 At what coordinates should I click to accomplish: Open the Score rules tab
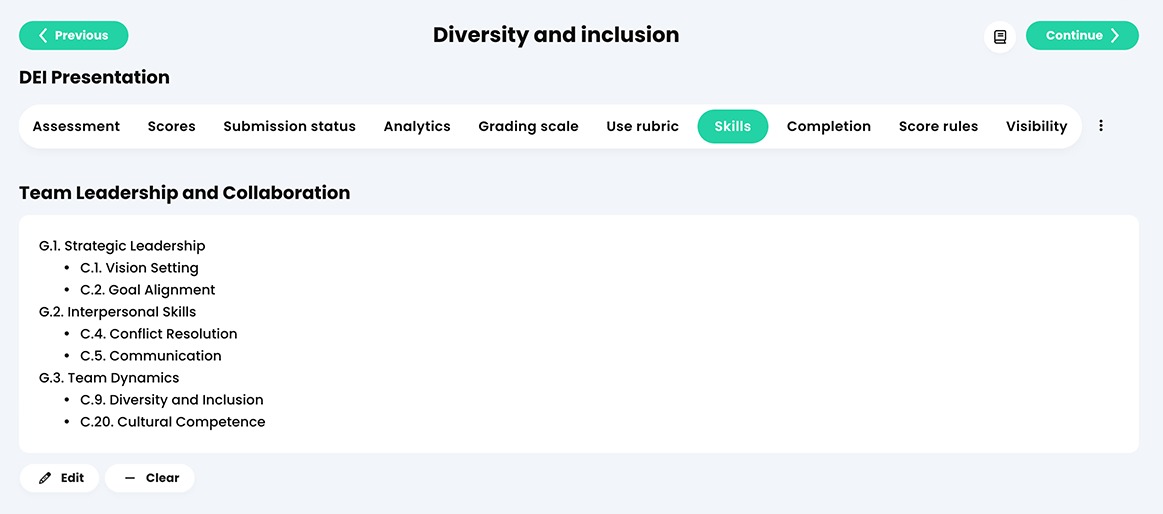[938, 126]
